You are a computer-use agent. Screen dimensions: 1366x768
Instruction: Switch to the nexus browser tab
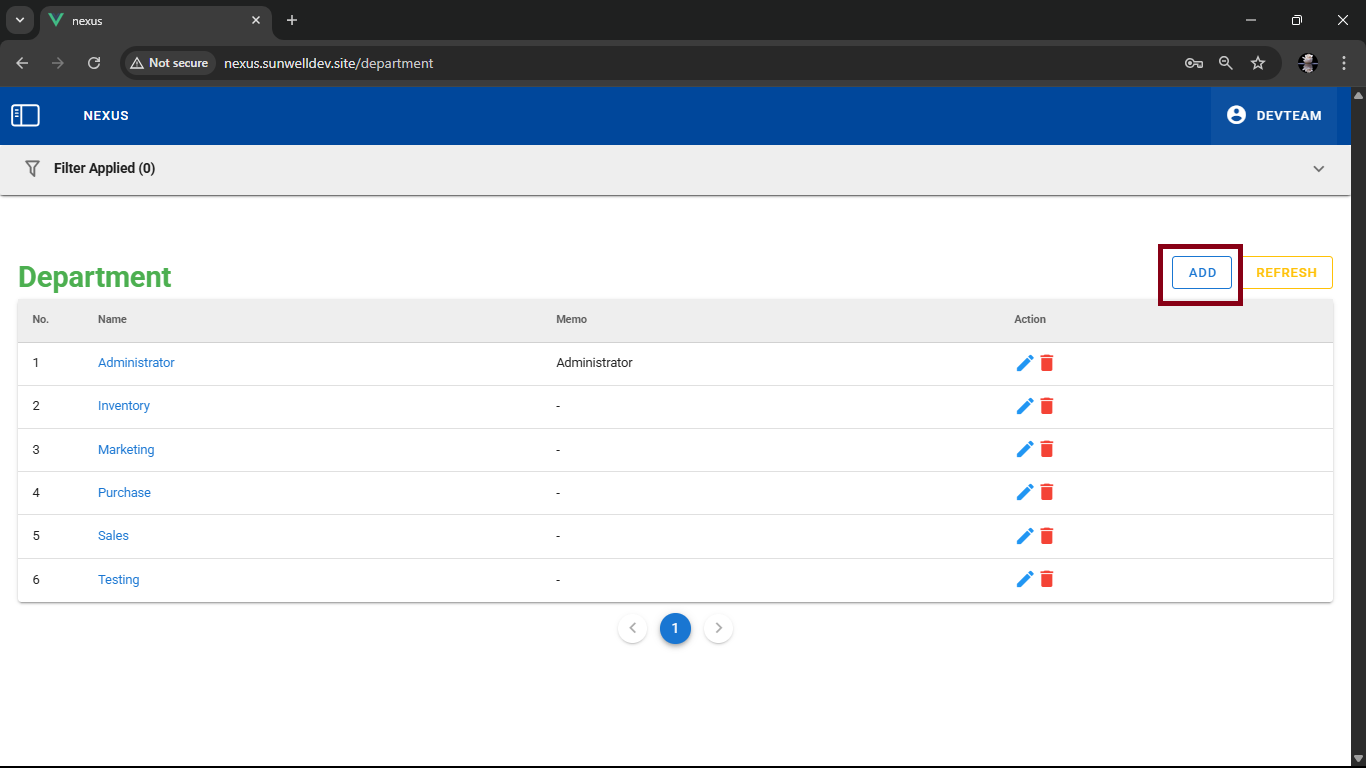150,20
